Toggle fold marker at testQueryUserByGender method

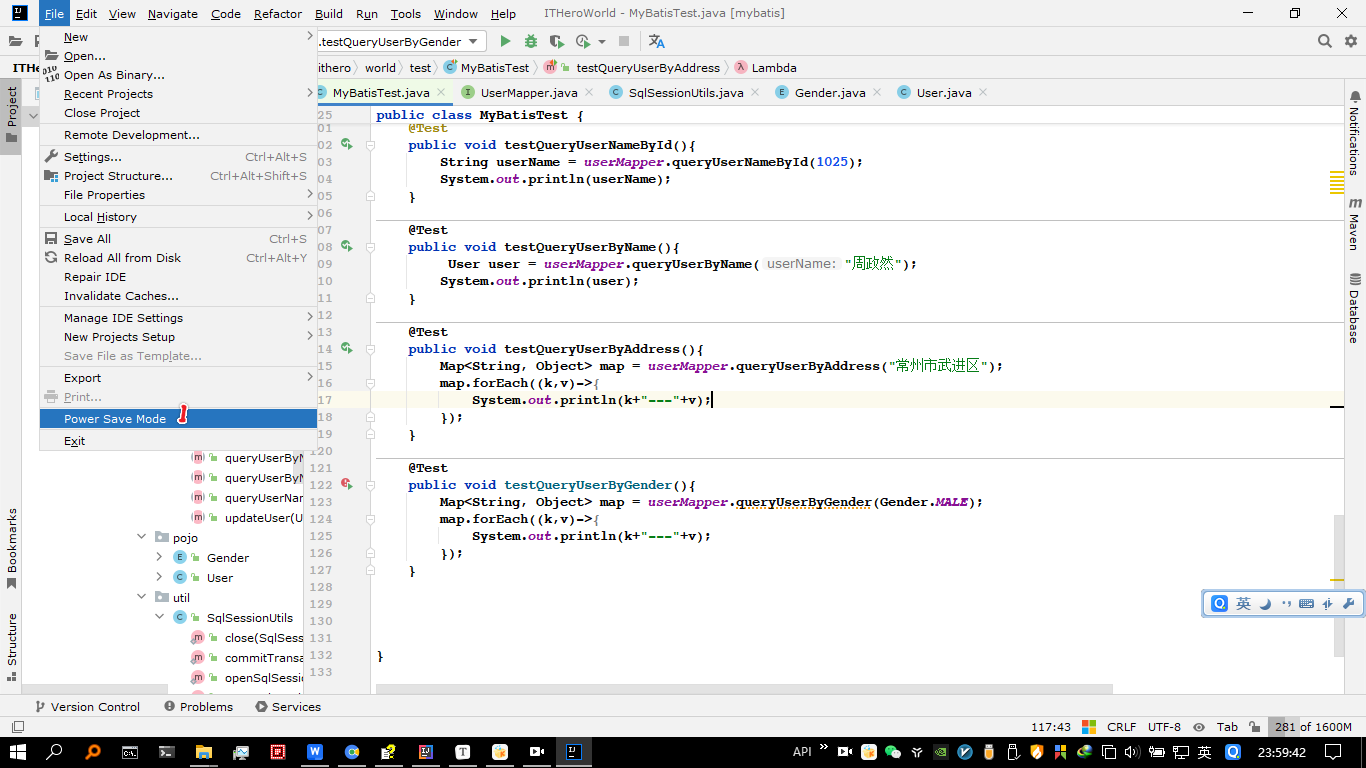click(370, 485)
